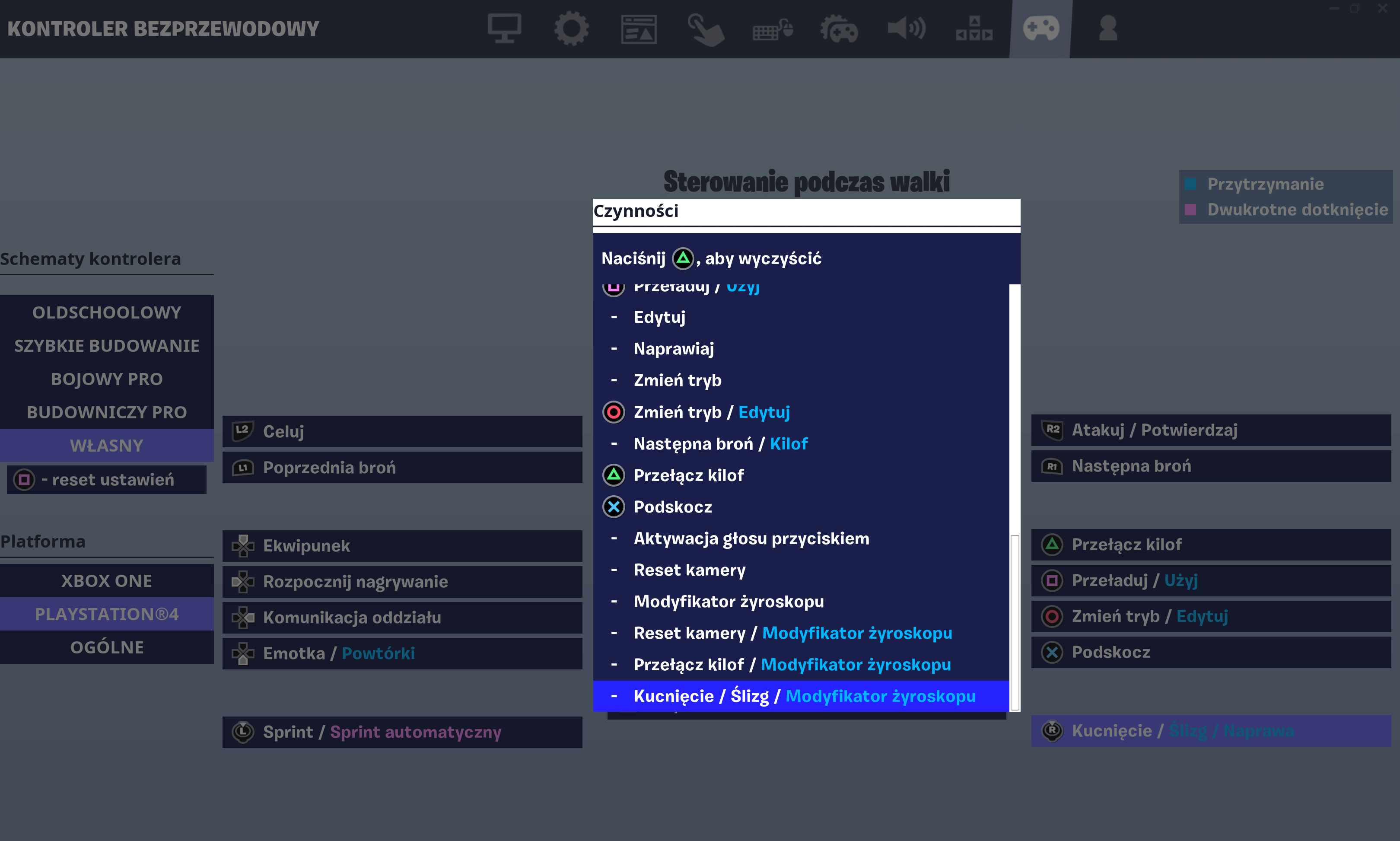Choose Edytuj from the action list
This screenshot has width=1400, height=841.
801,317
